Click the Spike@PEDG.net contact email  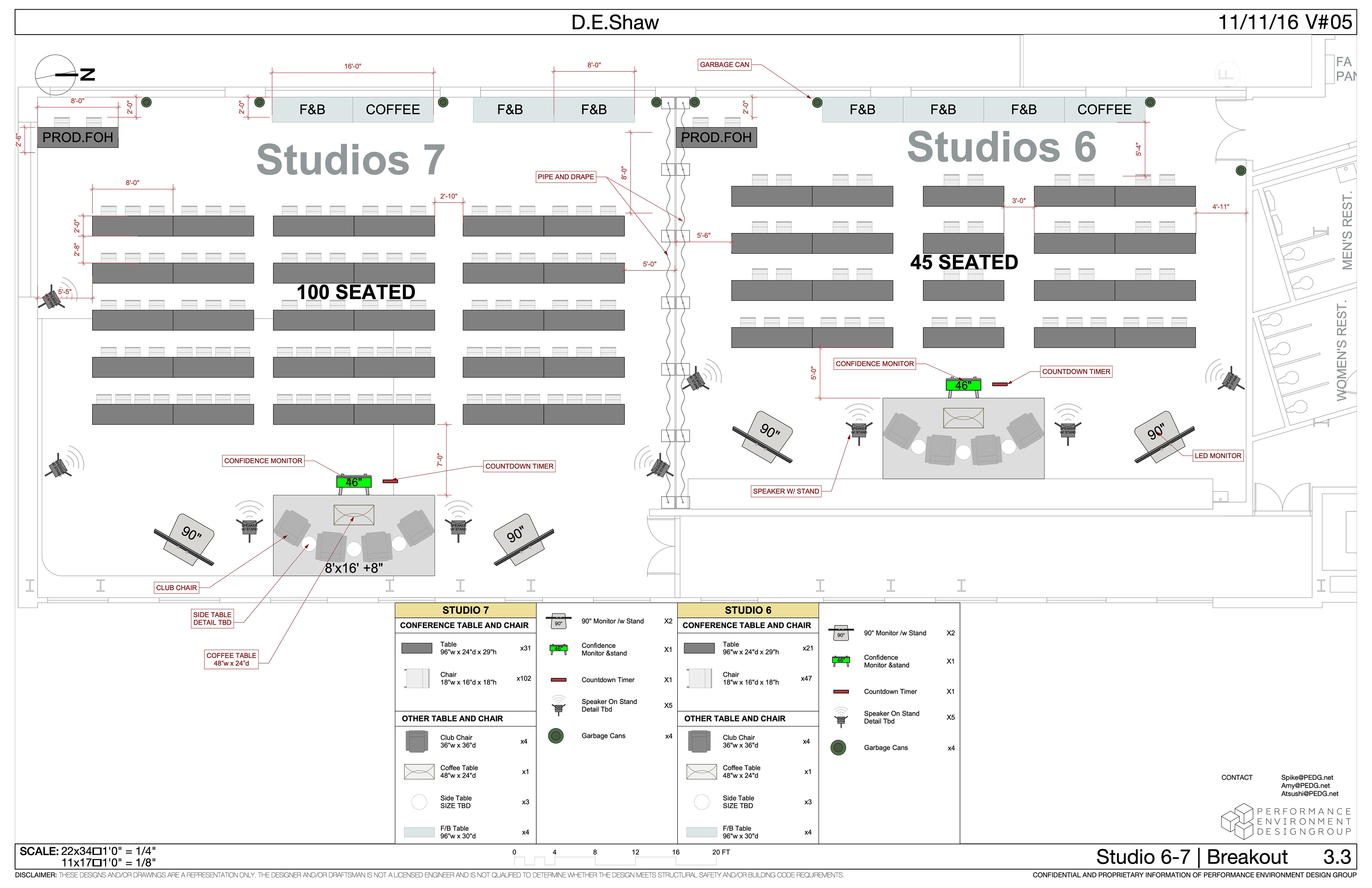[x=1307, y=777]
